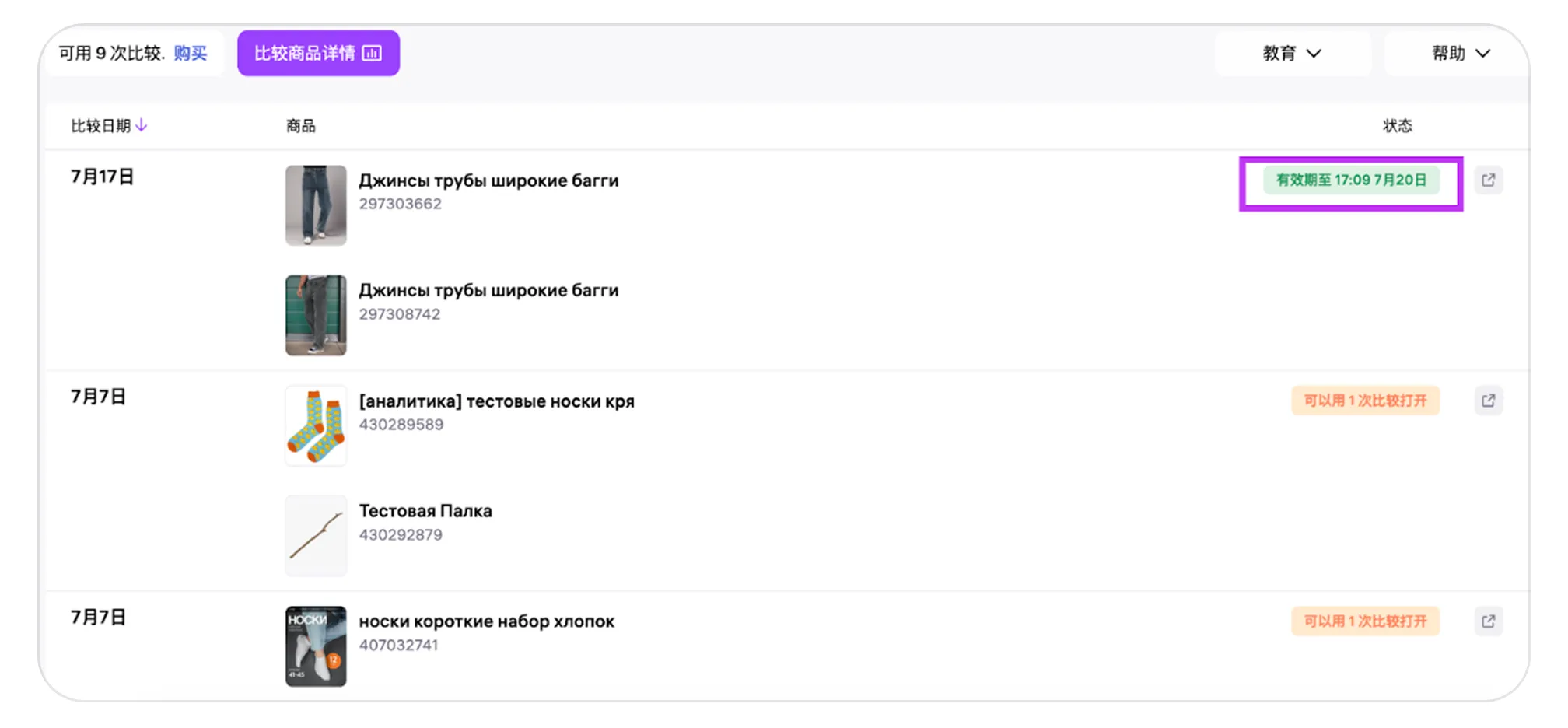
Task: Click the chart icon in 比较商品详情 button
Action: (x=373, y=53)
